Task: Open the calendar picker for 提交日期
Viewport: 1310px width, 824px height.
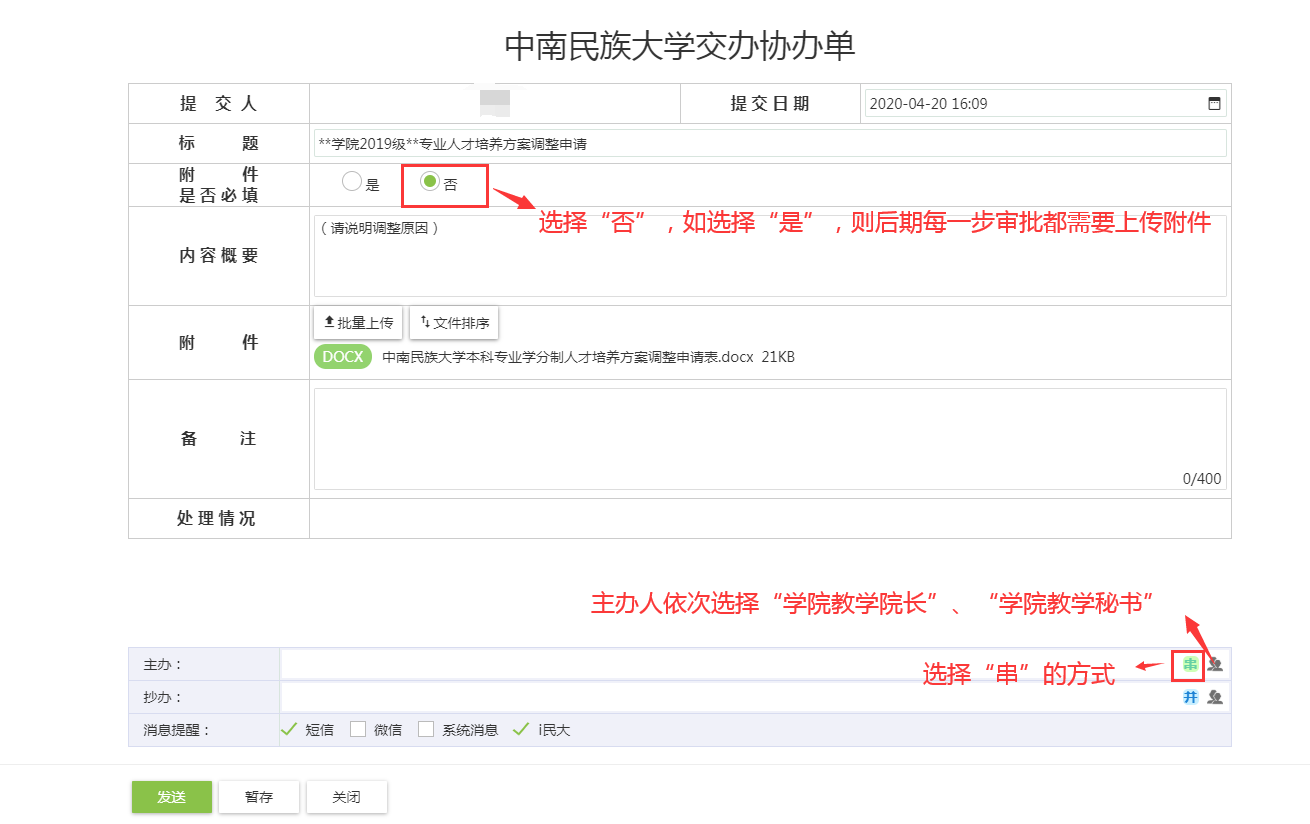Action: (x=1214, y=103)
